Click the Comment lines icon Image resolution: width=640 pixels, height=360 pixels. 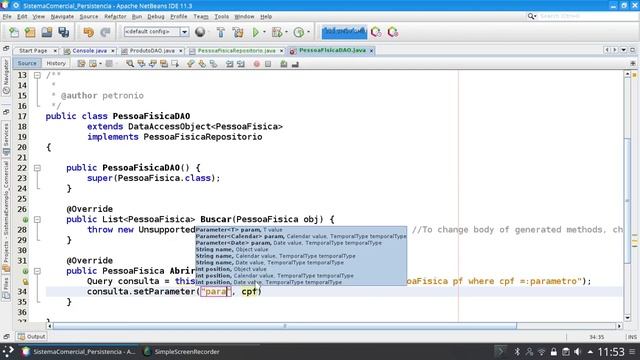tap(284, 64)
